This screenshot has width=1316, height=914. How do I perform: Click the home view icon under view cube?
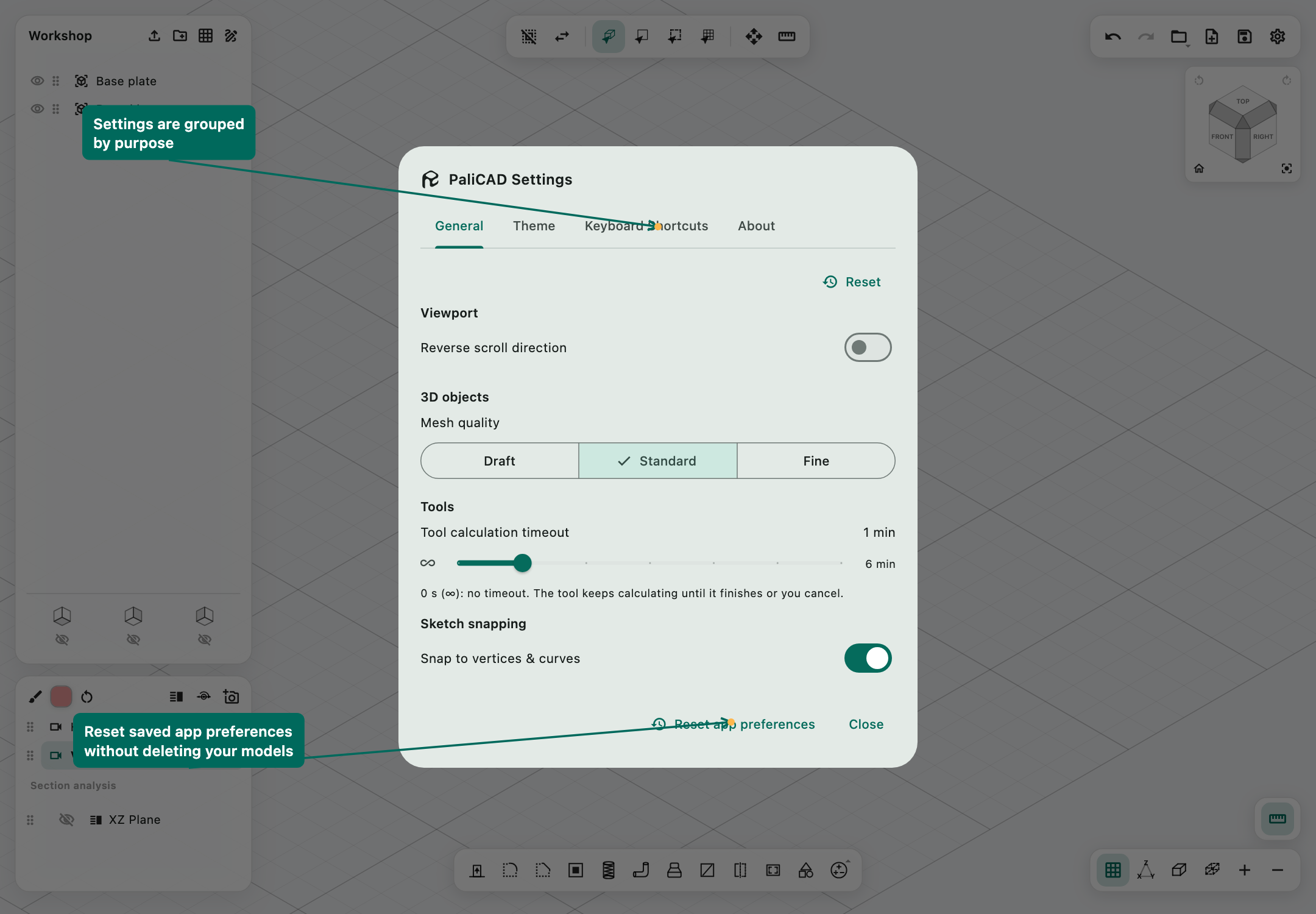point(1199,169)
